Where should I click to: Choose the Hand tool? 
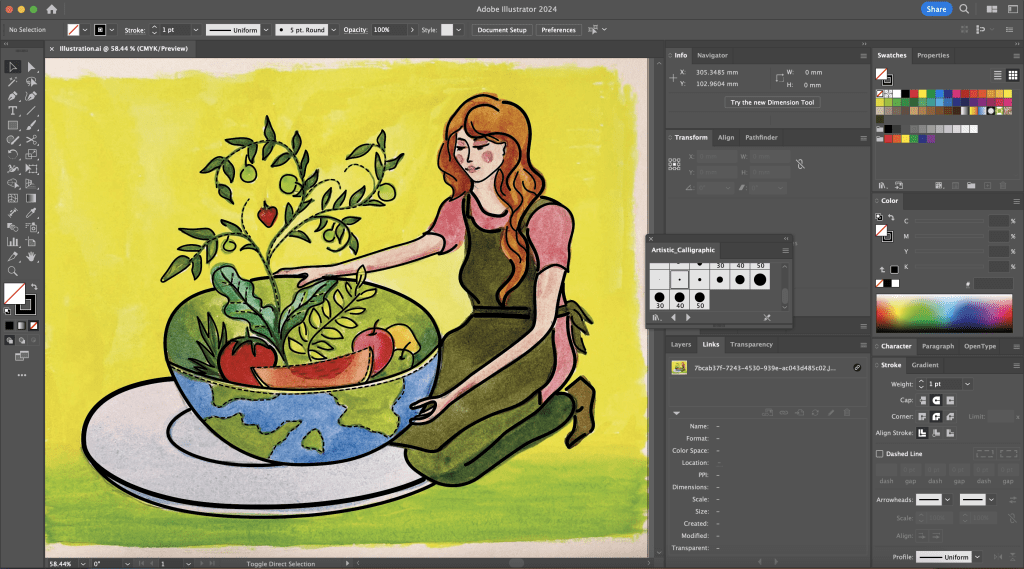click(x=31, y=256)
